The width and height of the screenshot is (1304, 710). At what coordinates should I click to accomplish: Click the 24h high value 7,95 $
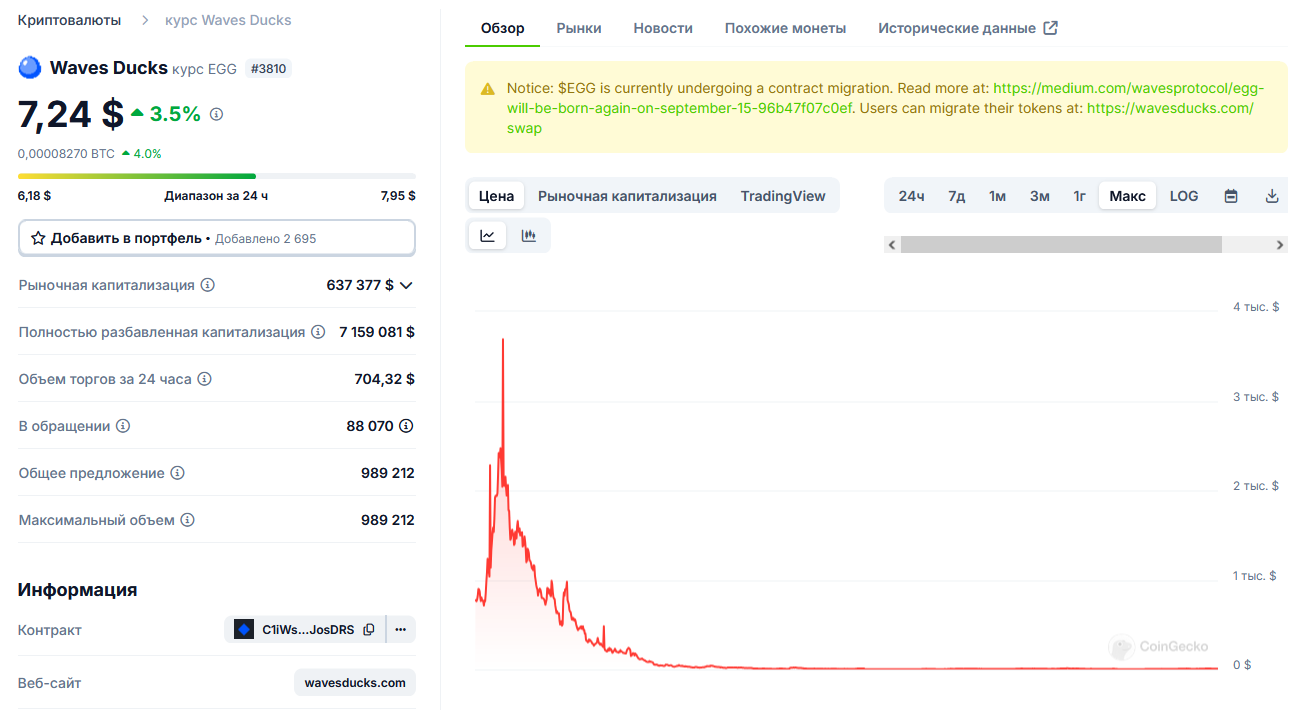click(x=398, y=196)
